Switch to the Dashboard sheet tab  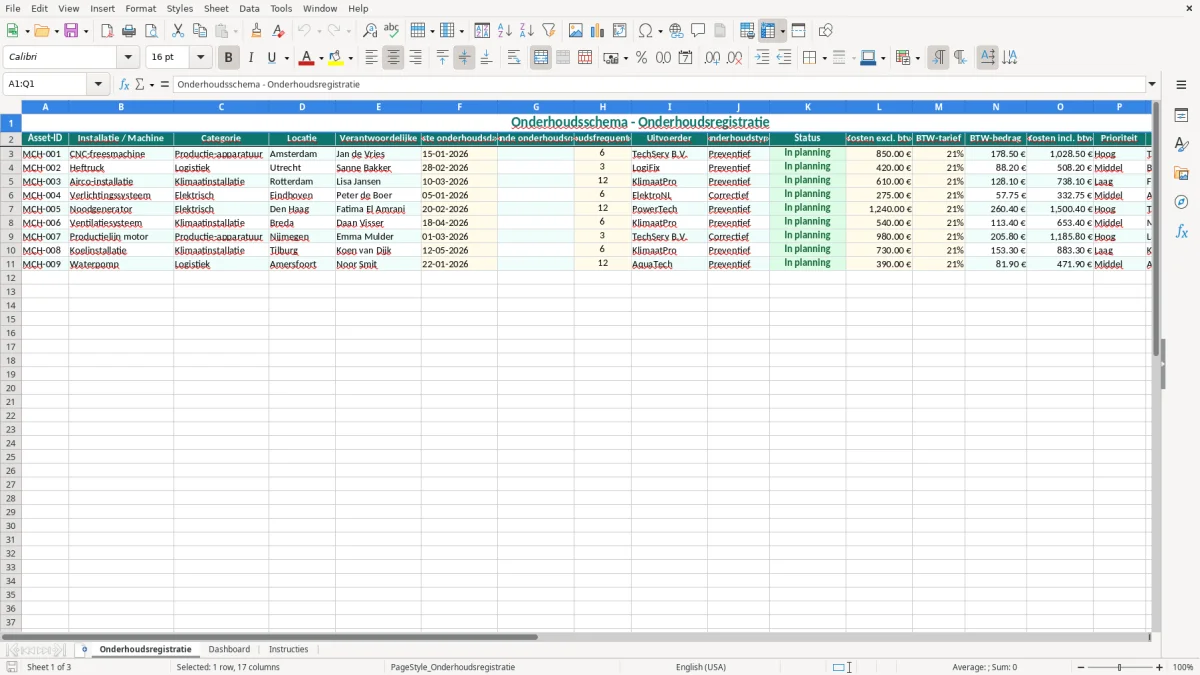point(229,650)
